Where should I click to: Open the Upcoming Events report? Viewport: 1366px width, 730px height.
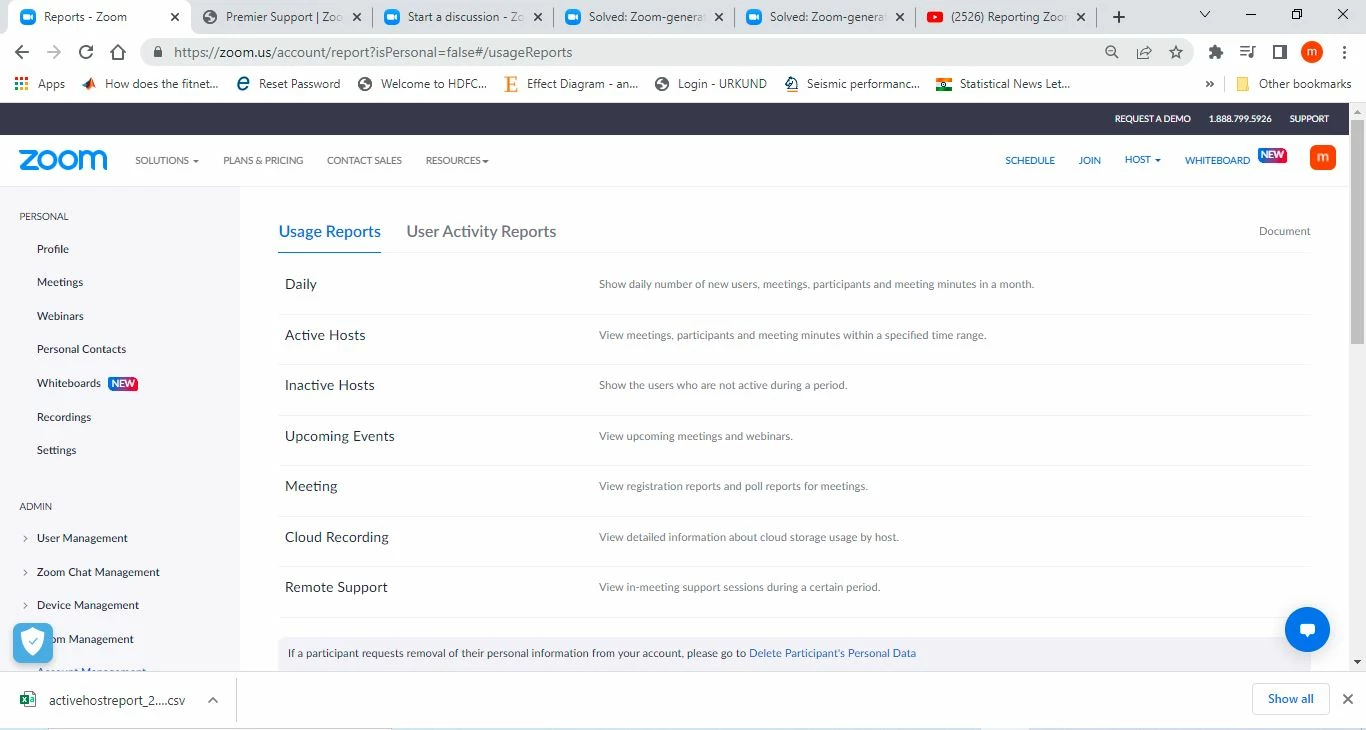click(x=339, y=436)
